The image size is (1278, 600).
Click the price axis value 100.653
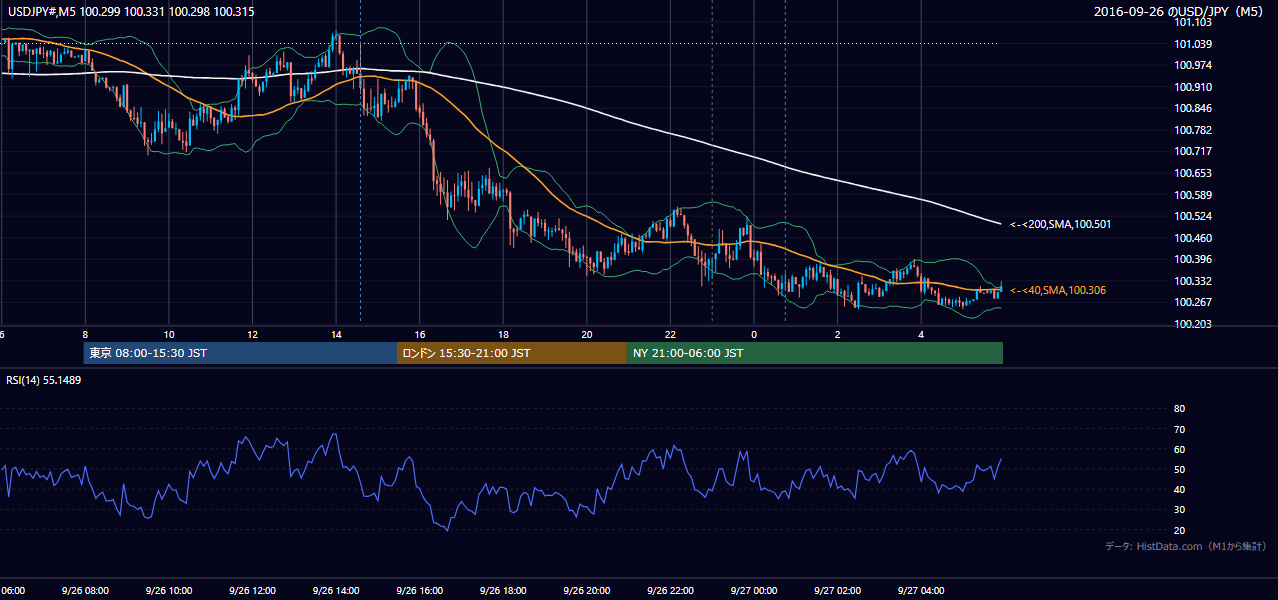tap(1192, 173)
